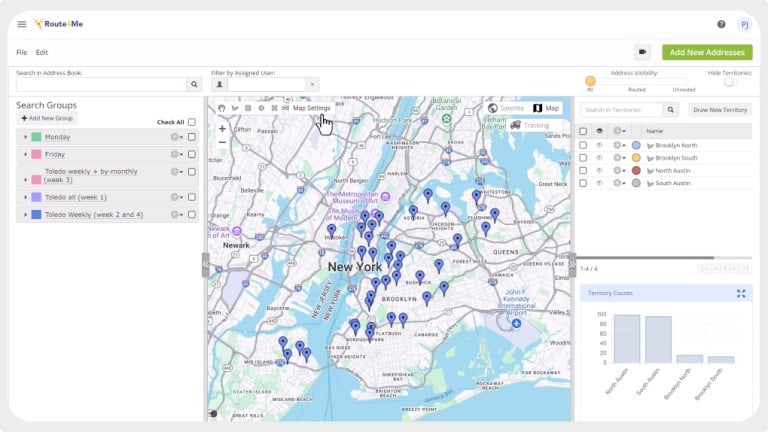Click the Metropolitan Museum of Art marker
The image size is (768, 432).
pos(385,197)
